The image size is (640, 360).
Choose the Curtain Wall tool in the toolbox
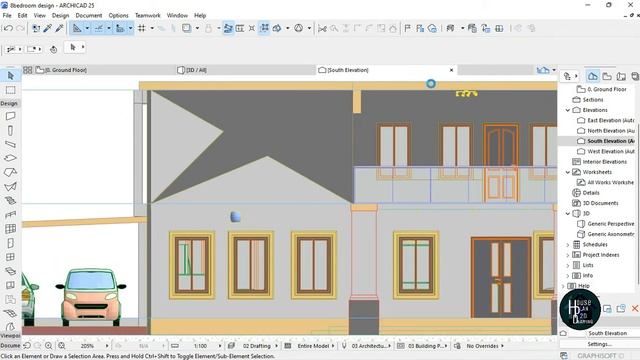tap(11, 229)
